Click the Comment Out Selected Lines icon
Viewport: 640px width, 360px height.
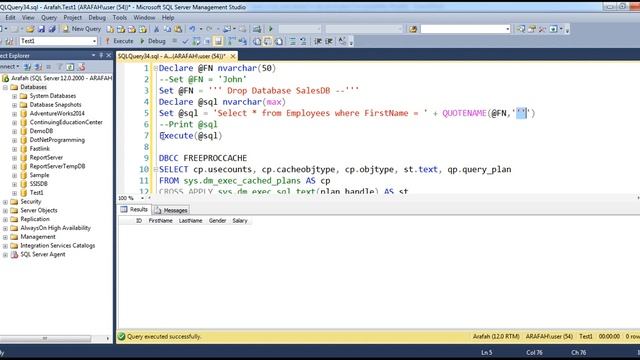pyautogui.click(x=293, y=41)
